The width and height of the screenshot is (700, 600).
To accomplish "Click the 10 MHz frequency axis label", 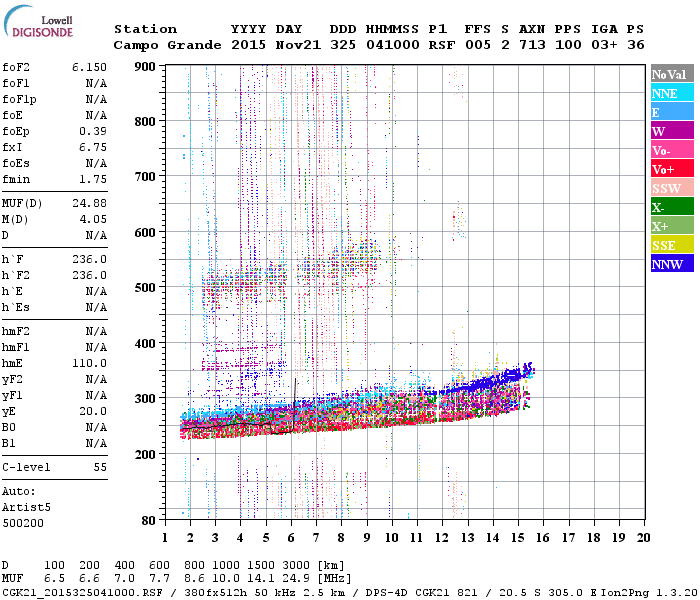I will click(x=392, y=538).
